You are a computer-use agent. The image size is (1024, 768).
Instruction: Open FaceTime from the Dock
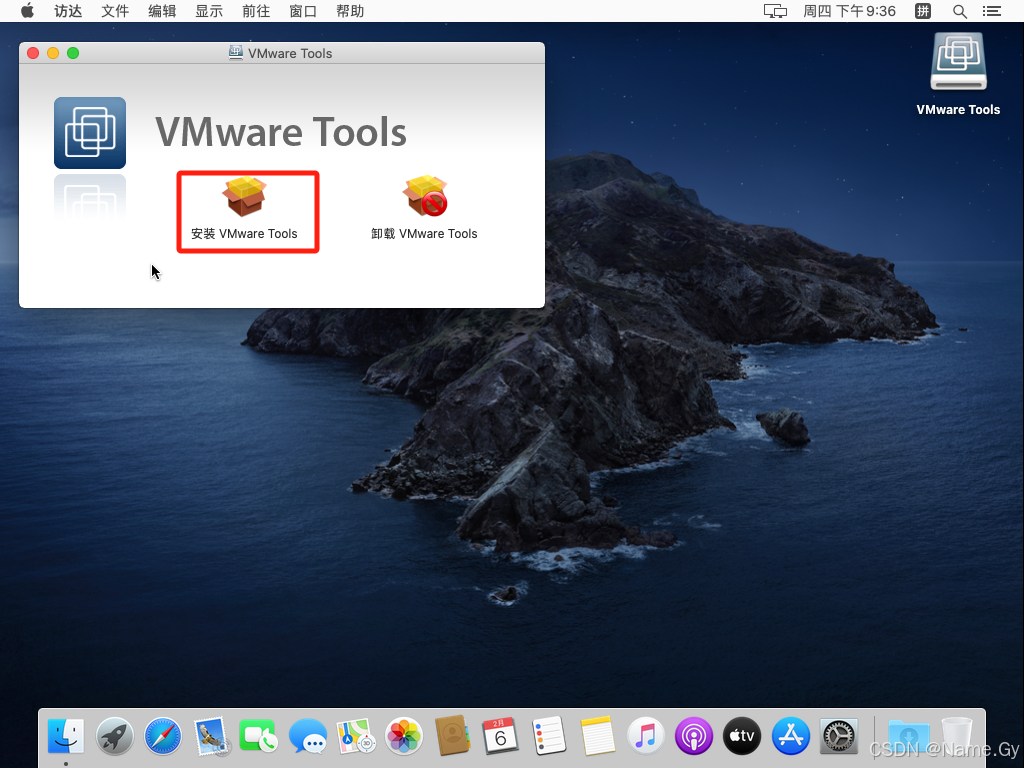259,736
